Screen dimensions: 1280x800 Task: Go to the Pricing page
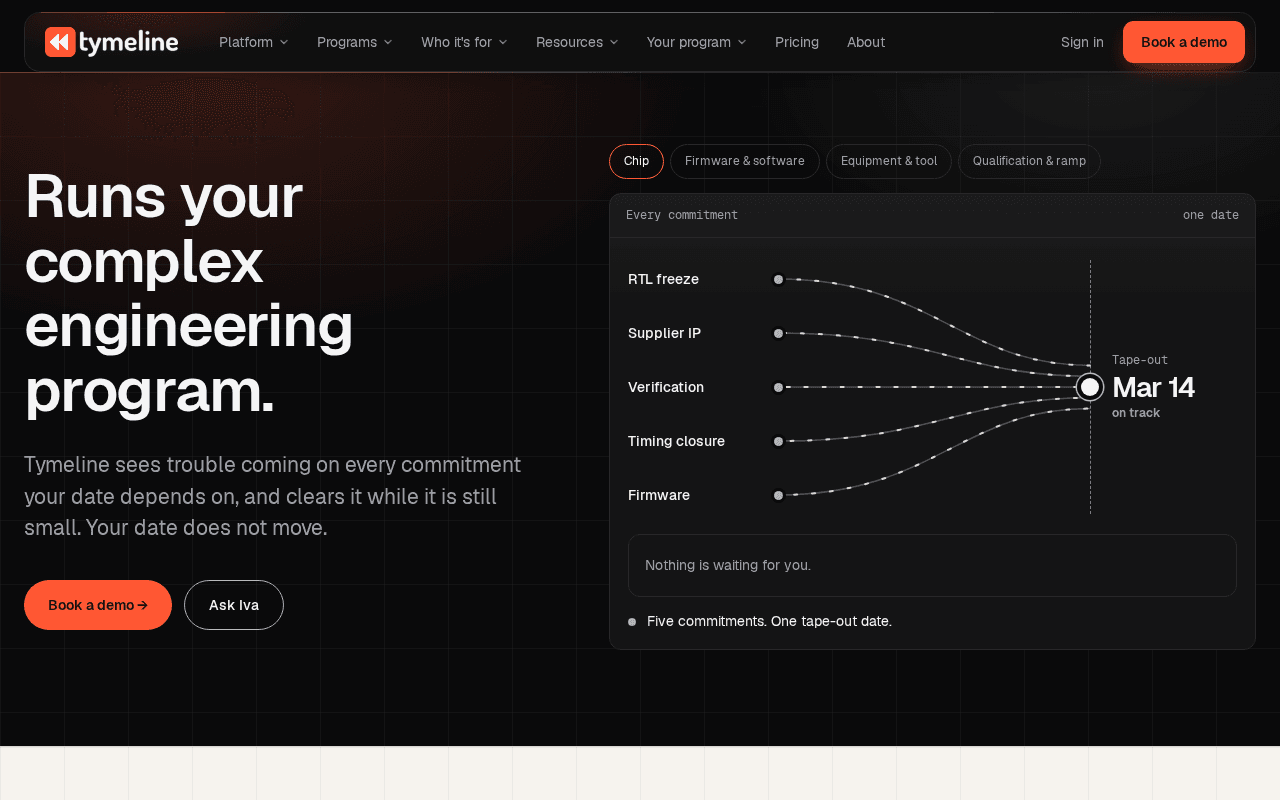[797, 42]
